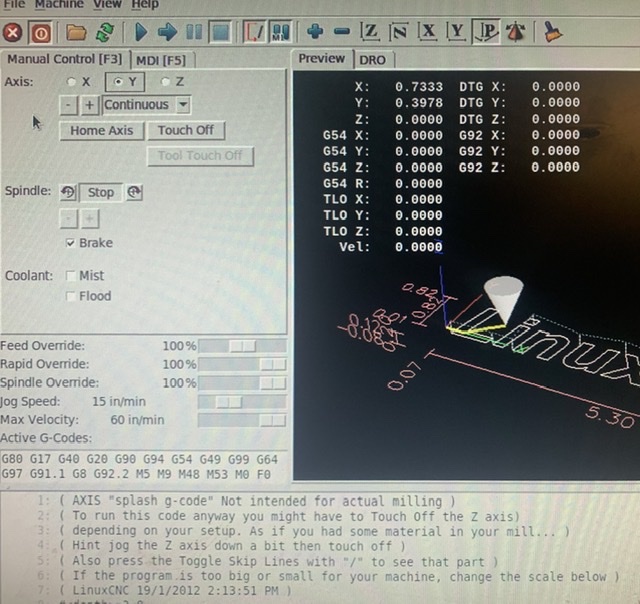
Task: Switch to the MDI [F5] tab
Action: tap(161, 61)
